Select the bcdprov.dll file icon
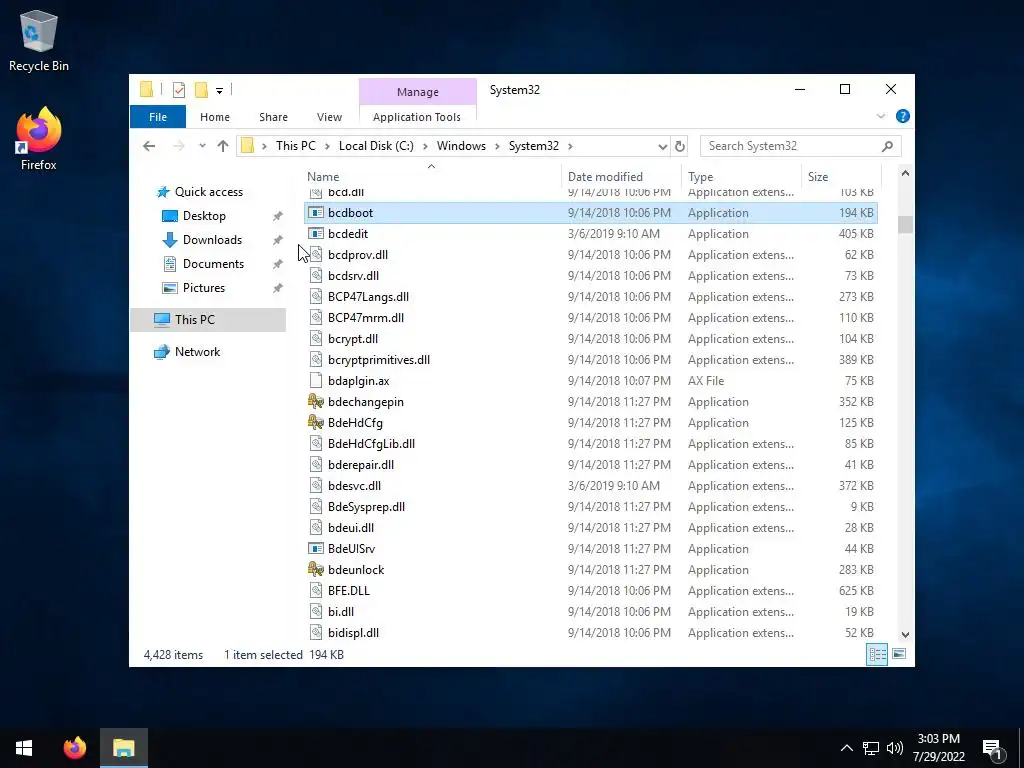 (316, 255)
